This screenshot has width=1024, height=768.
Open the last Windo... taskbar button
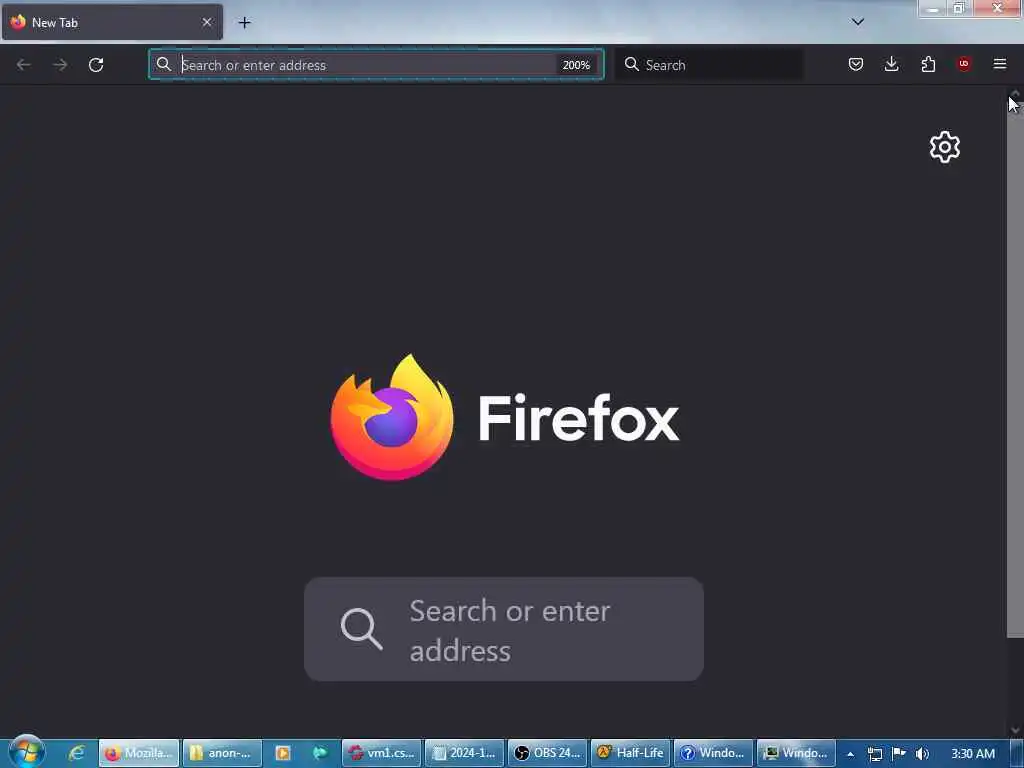coord(796,753)
